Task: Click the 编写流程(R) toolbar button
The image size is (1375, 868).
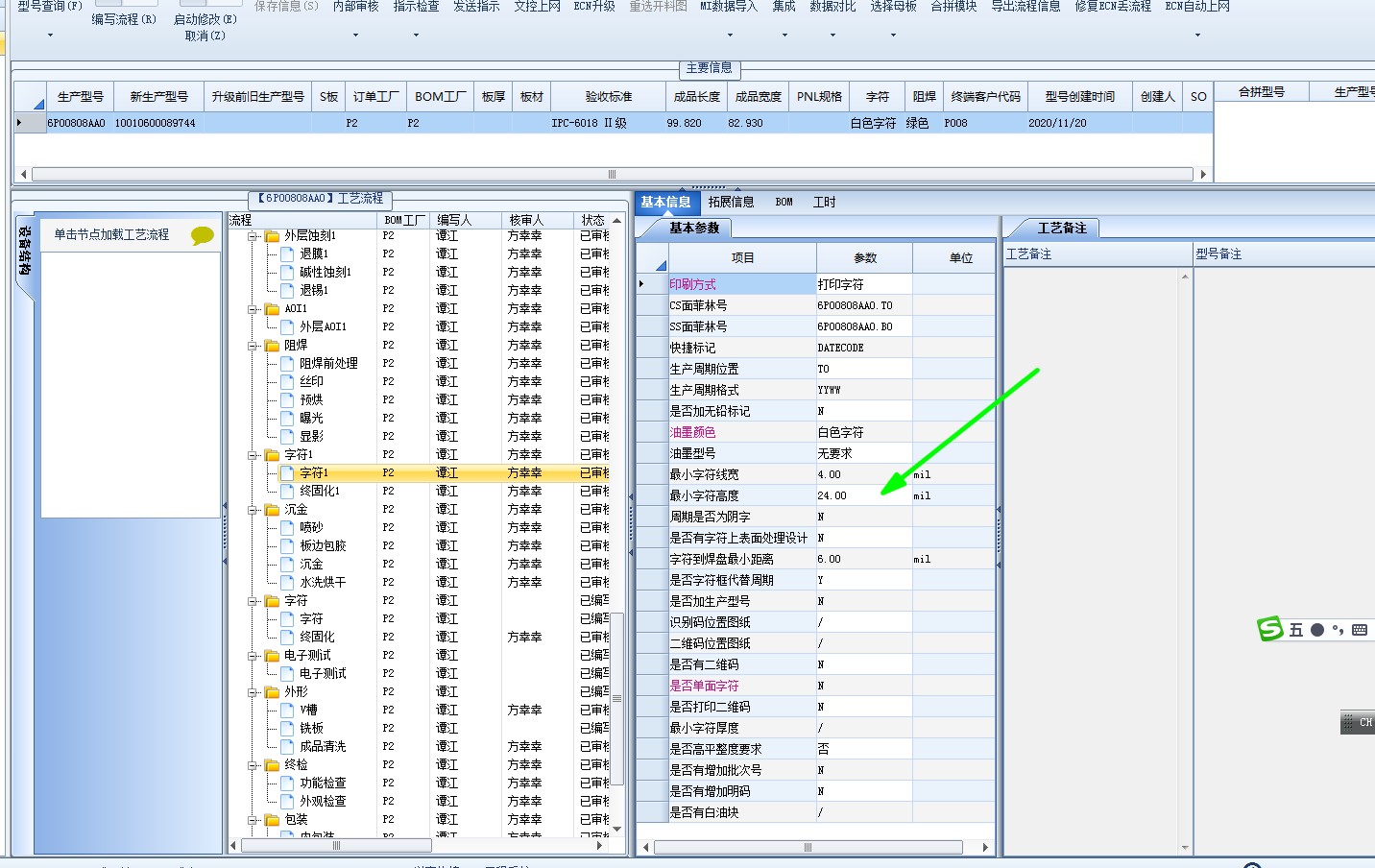Action: click(124, 19)
